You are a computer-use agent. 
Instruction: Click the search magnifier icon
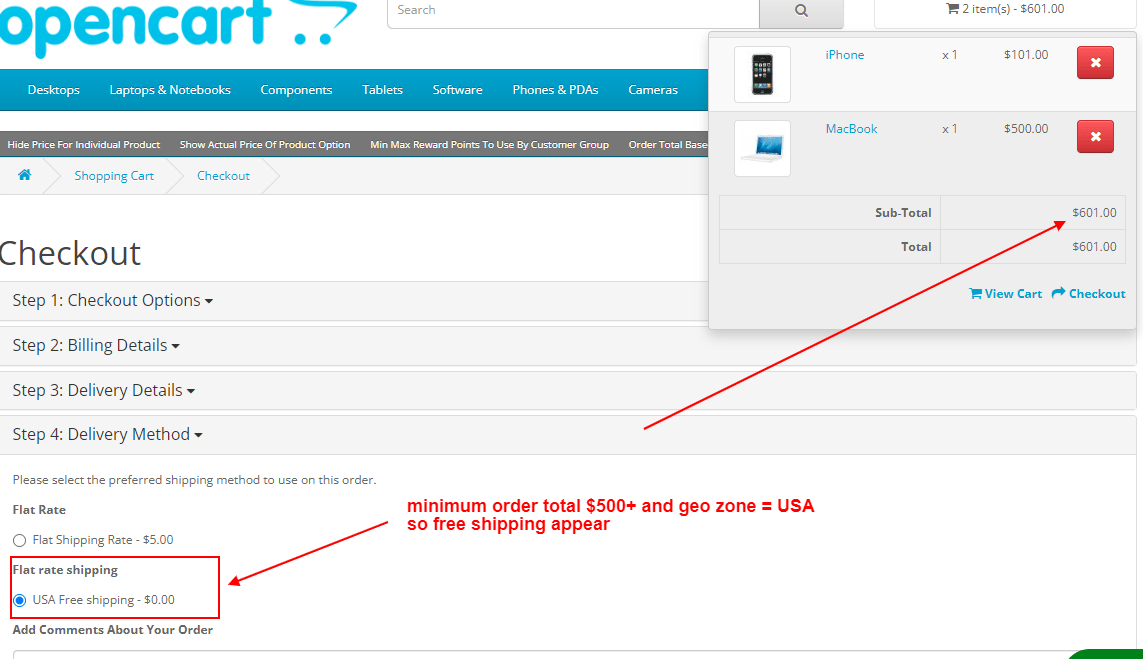pyautogui.click(x=800, y=9)
